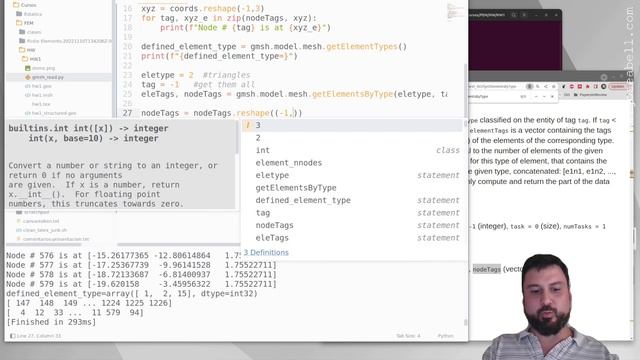This screenshot has width=640, height=360.
Task: Click the line and column indicator in status bar
Action: [39, 336]
